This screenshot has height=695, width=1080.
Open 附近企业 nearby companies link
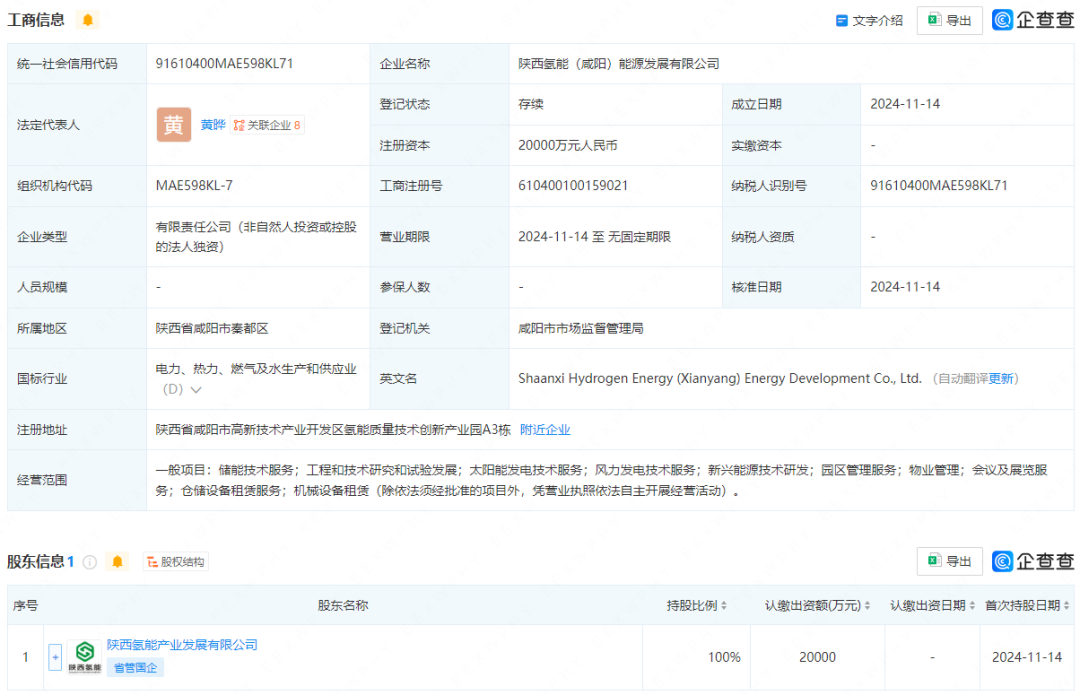(x=545, y=430)
